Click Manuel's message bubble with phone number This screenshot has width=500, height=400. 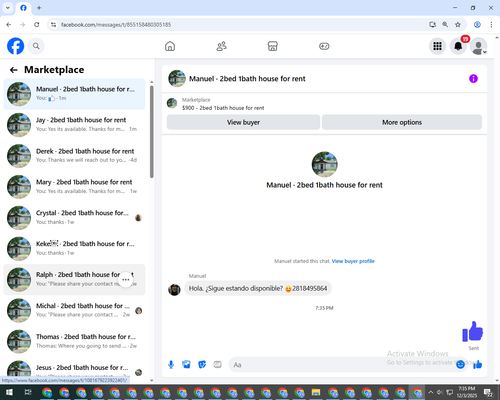[x=258, y=289]
